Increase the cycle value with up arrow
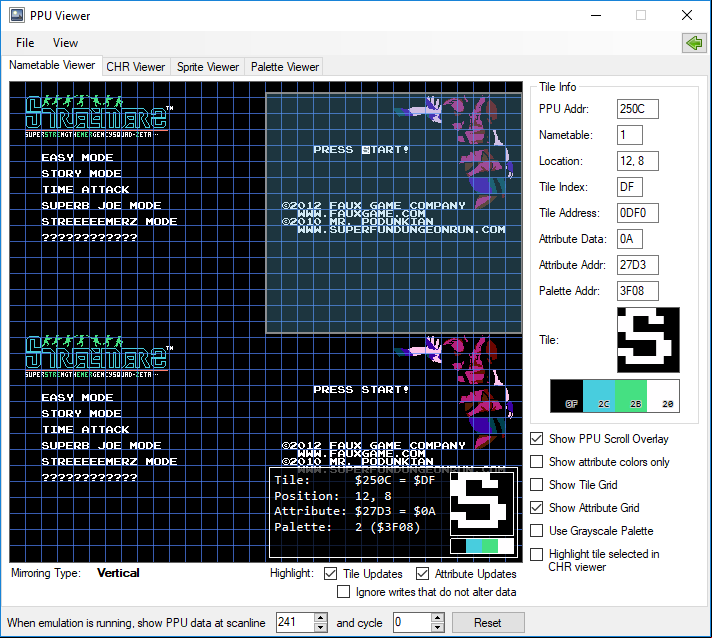This screenshot has height=638, width=712. [438, 618]
